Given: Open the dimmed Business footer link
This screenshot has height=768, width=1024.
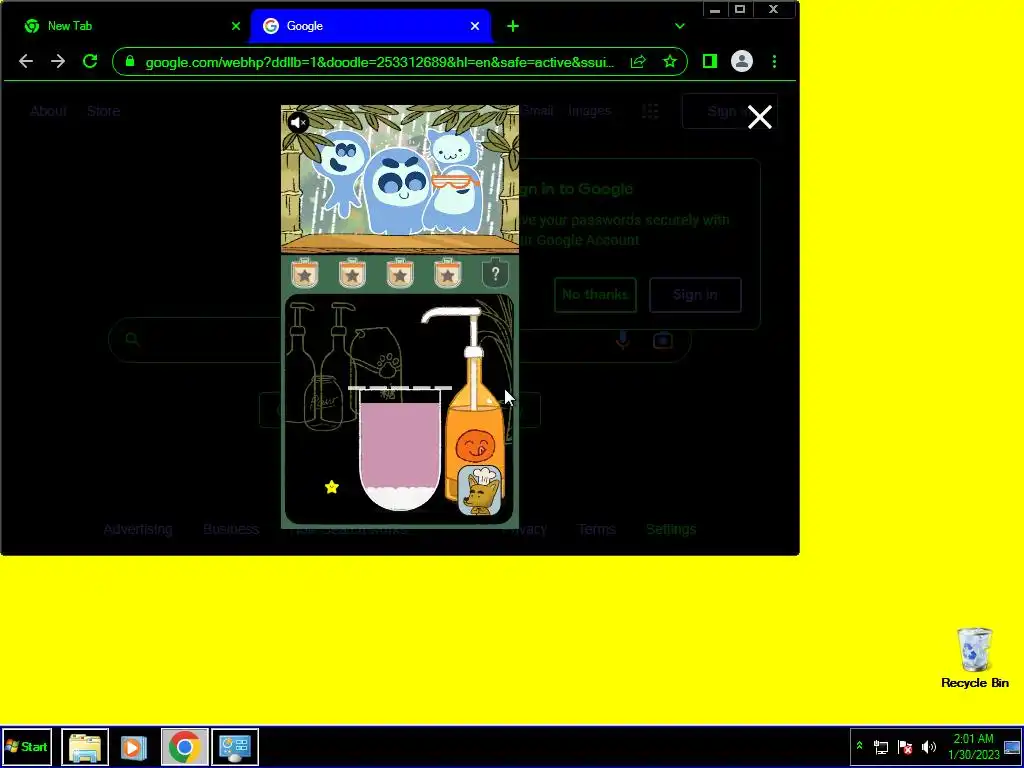Looking at the screenshot, I should coord(231,529).
